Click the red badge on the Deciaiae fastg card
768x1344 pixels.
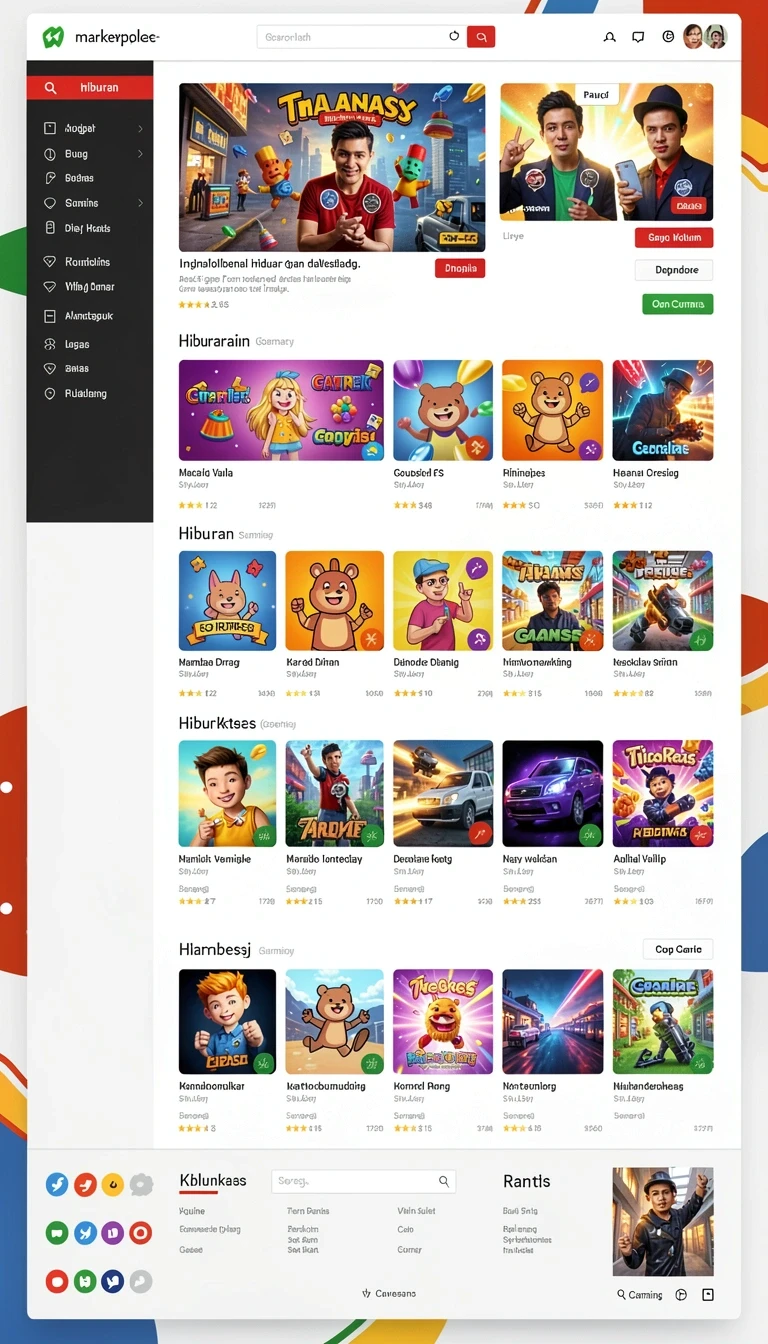click(x=481, y=834)
